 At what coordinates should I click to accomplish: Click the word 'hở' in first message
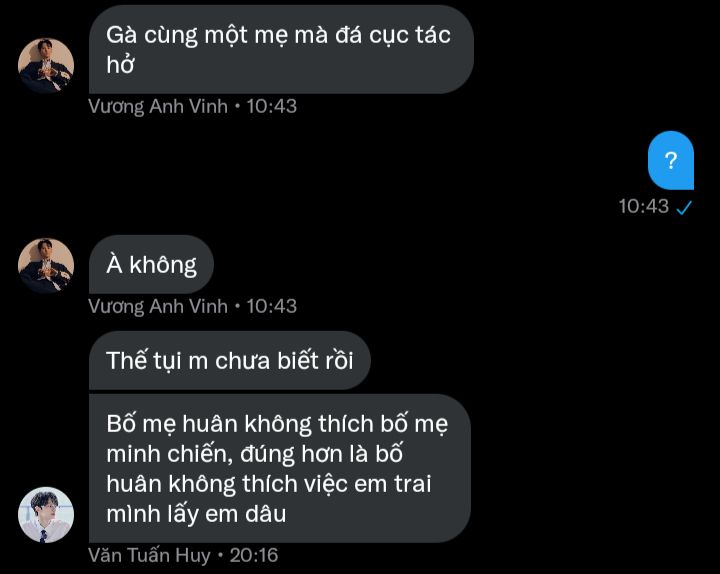(120, 64)
